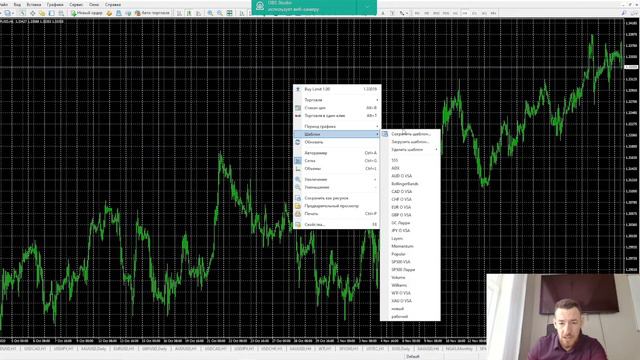This screenshot has width=640, height=360.
Task: Open the Справка menu
Action: (113, 4)
